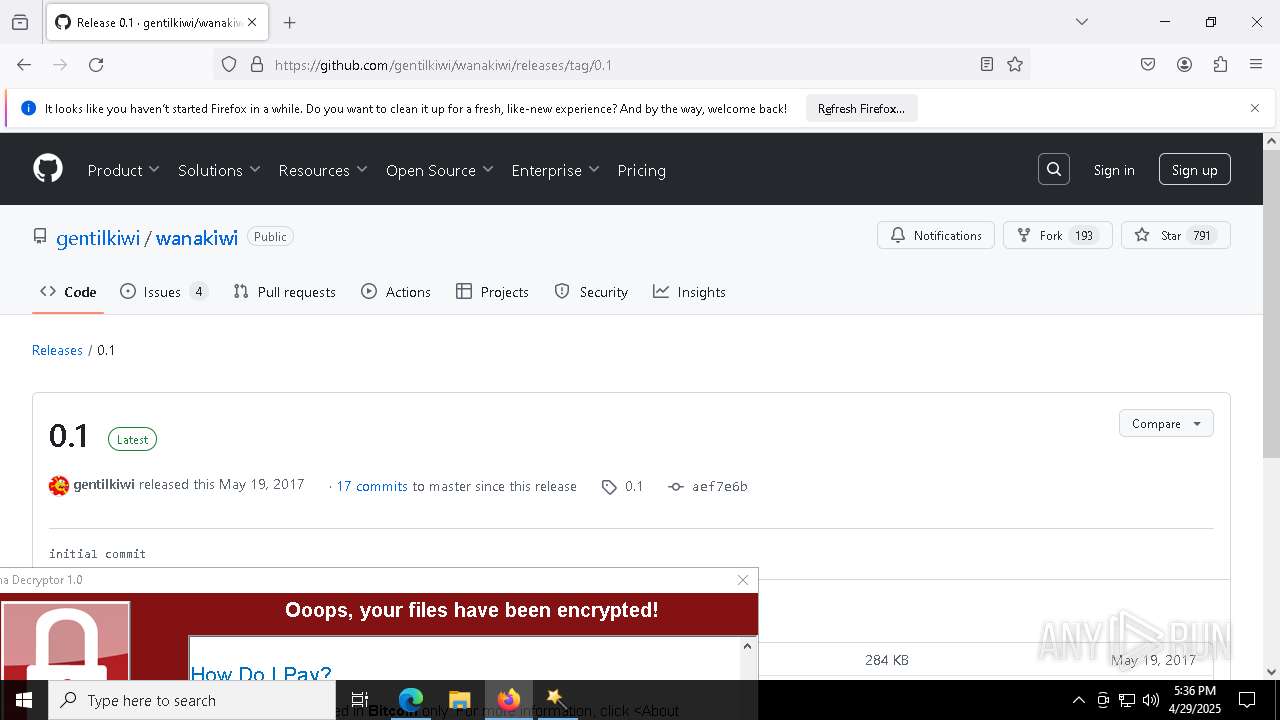The image size is (1280, 720).
Task: Open the Pocket save icon
Action: tap(1148, 65)
